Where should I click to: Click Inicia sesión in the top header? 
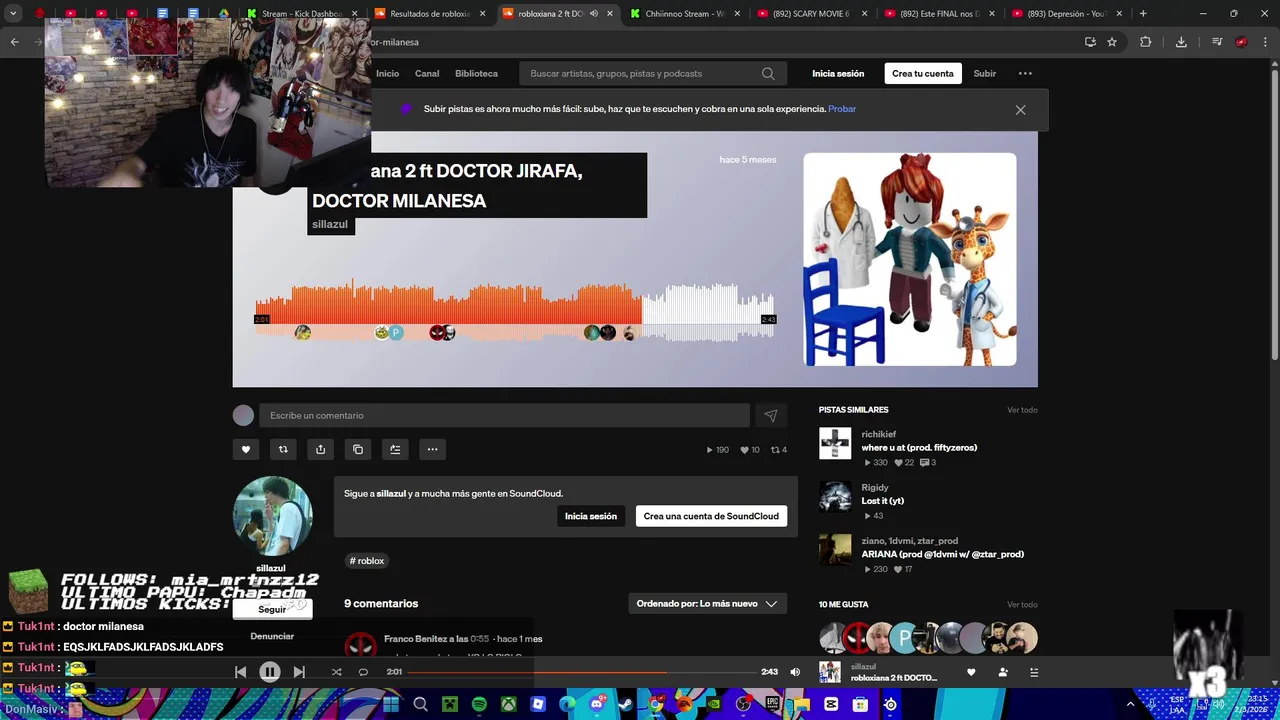(x=838, y=74)
